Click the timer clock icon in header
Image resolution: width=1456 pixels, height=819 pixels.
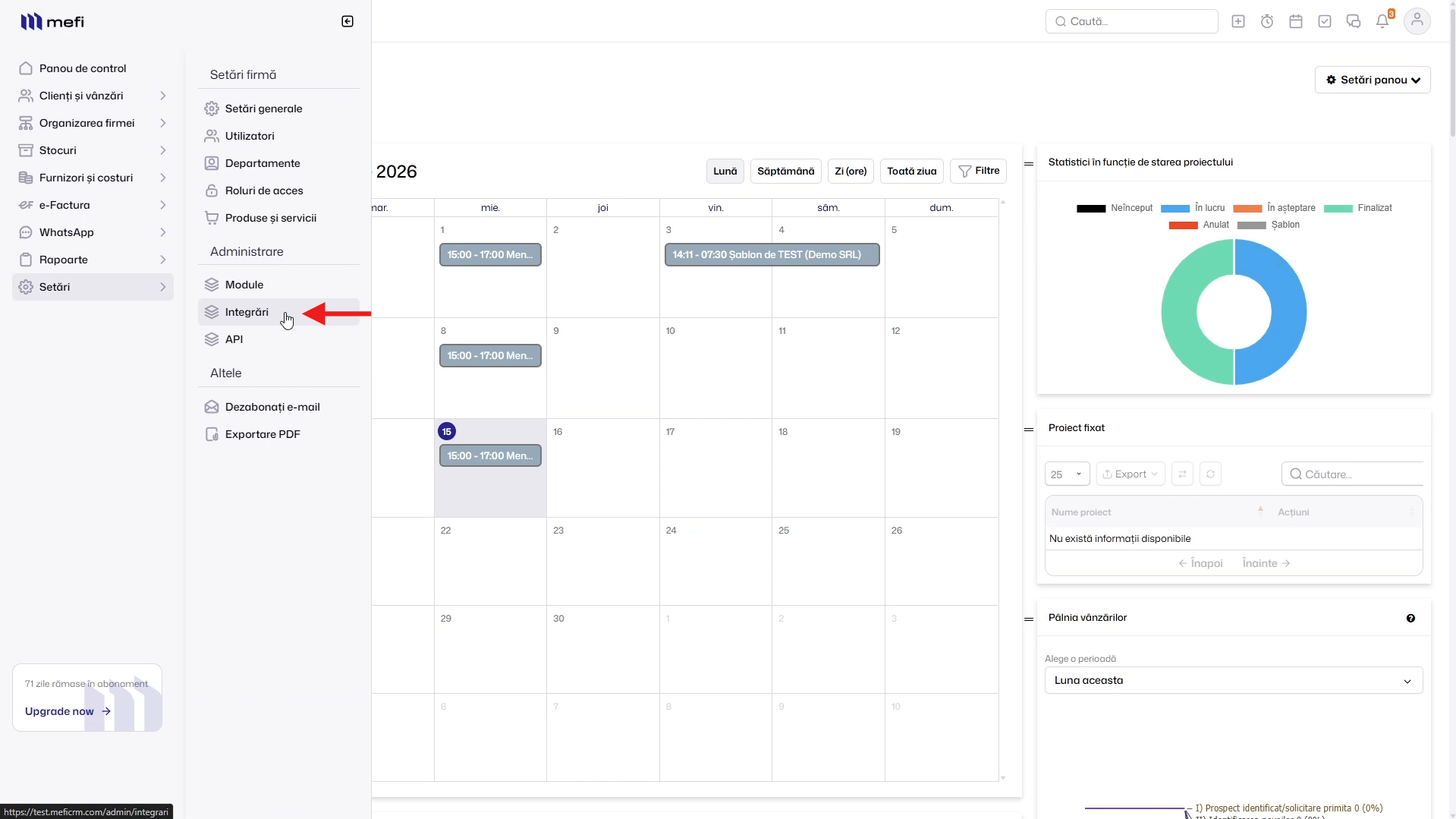(1267, 21)
